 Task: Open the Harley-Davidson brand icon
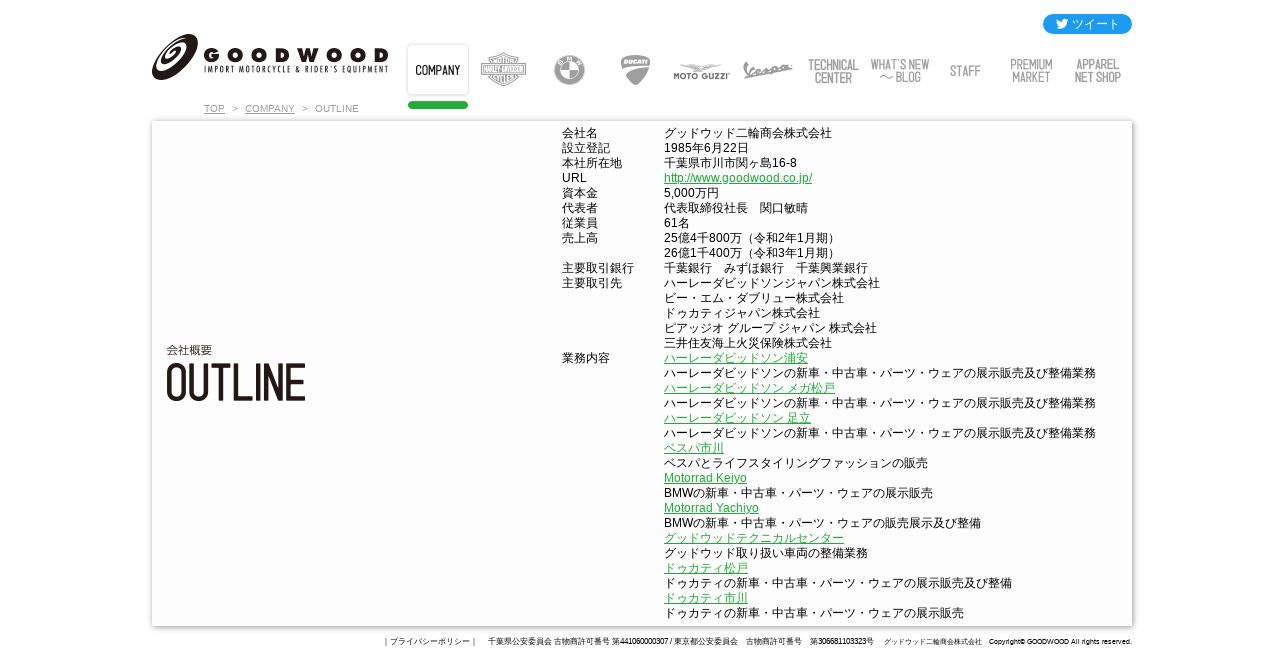coord(503,69)
